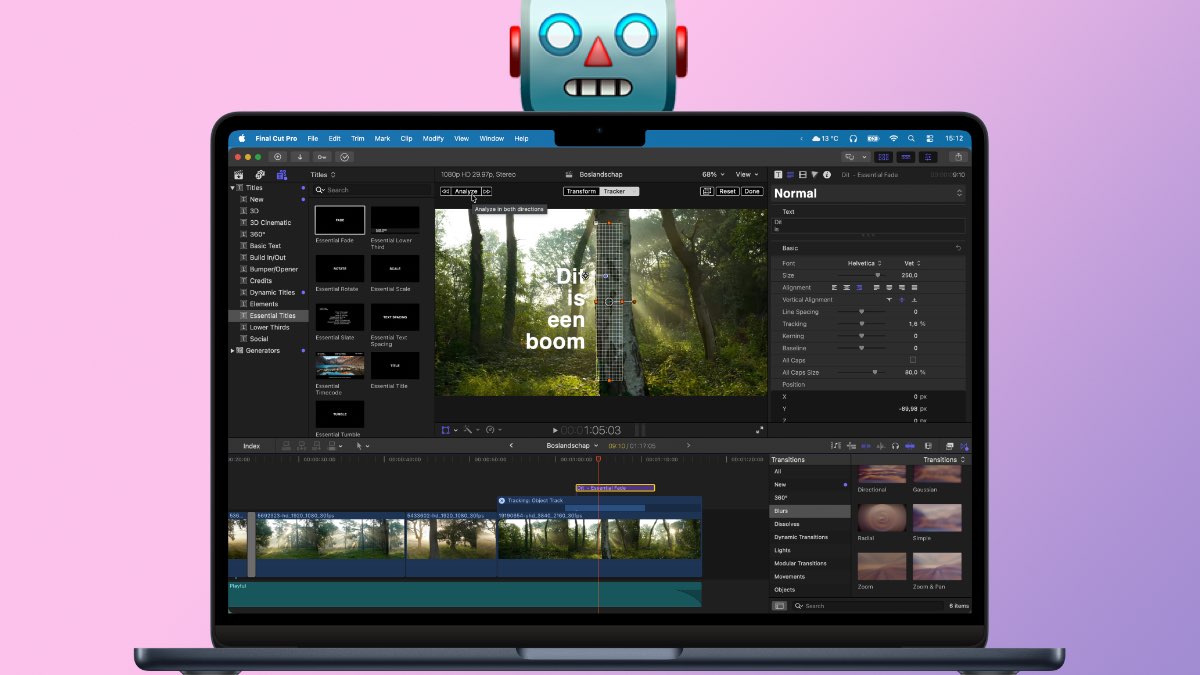The width and height of the screenshot is (1200, 675).
Task: Open the Libraries sidebar icon
Action: tap(238, 174)
